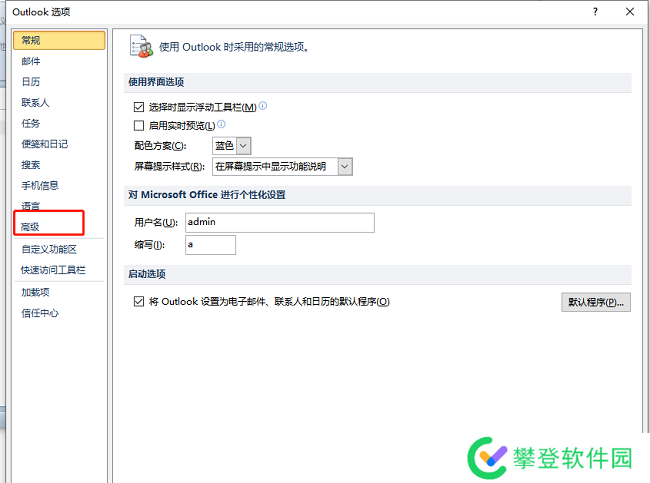The width and height of the screenshot is (650, 483).
Task: Select 高级 in the sidebar
Action: [31, 228]
